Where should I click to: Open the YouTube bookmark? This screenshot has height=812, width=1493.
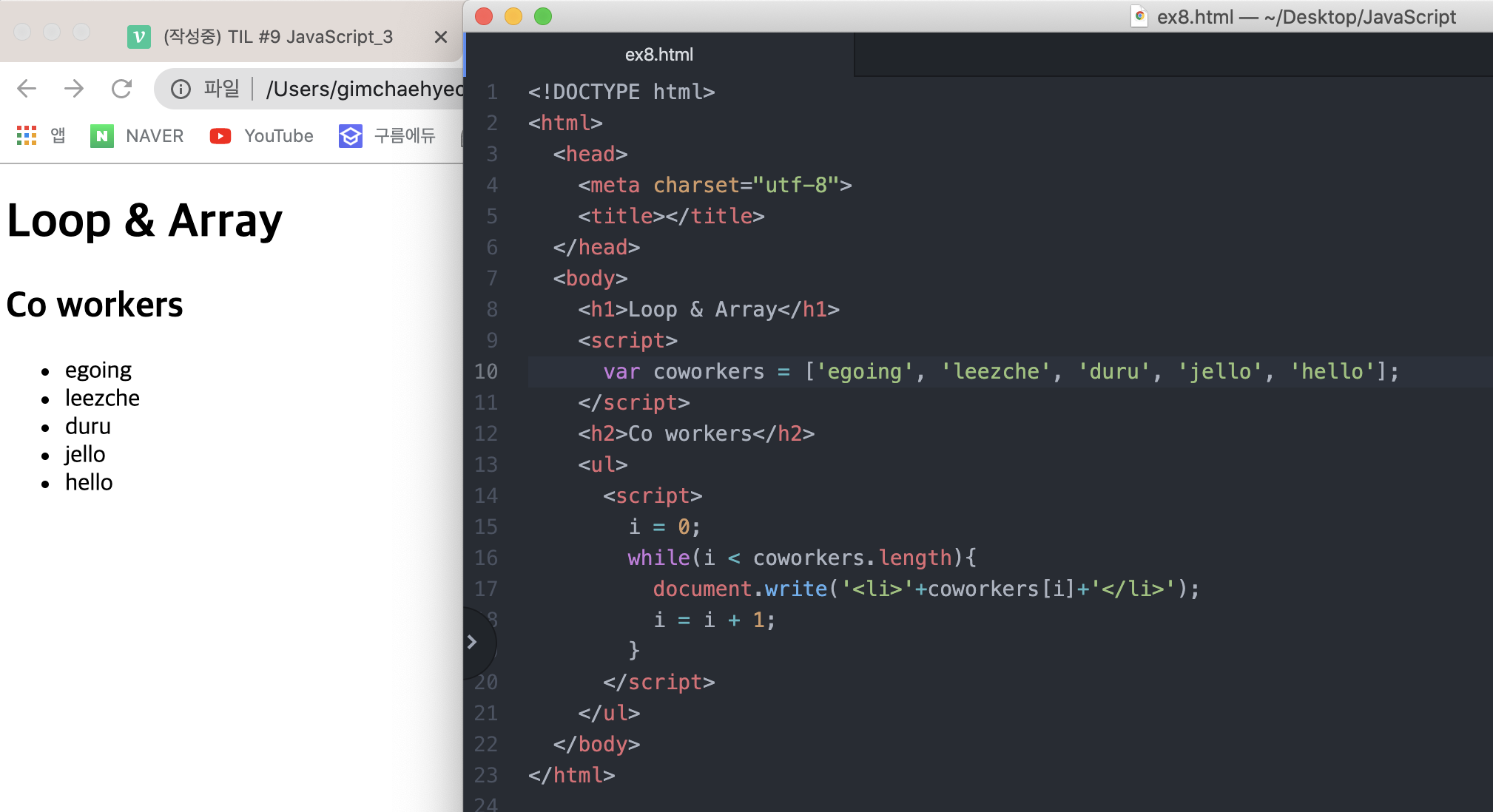point(262,136)
